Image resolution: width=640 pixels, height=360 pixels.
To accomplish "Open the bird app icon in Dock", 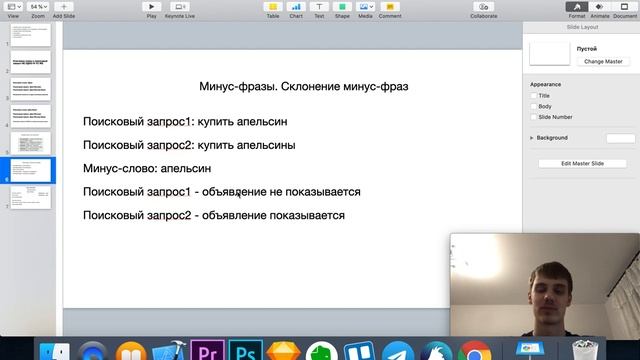I will (436, 351).
